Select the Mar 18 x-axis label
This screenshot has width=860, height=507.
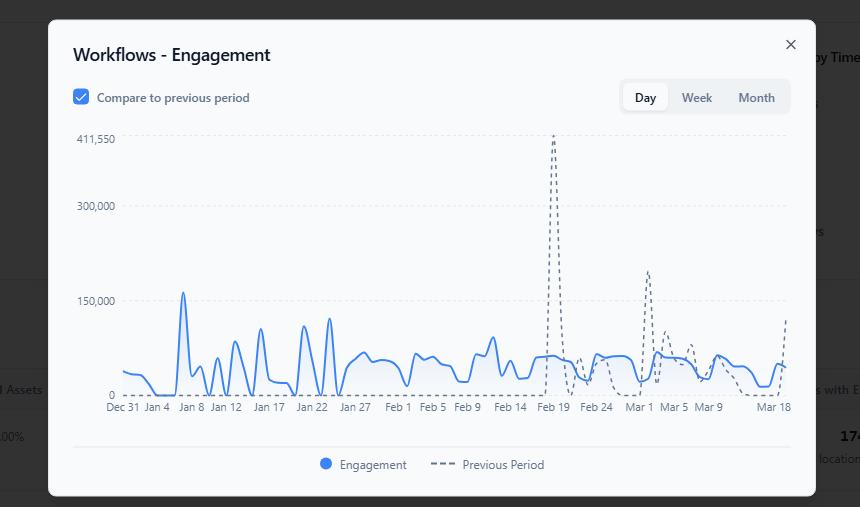click(x=774, y=407)
